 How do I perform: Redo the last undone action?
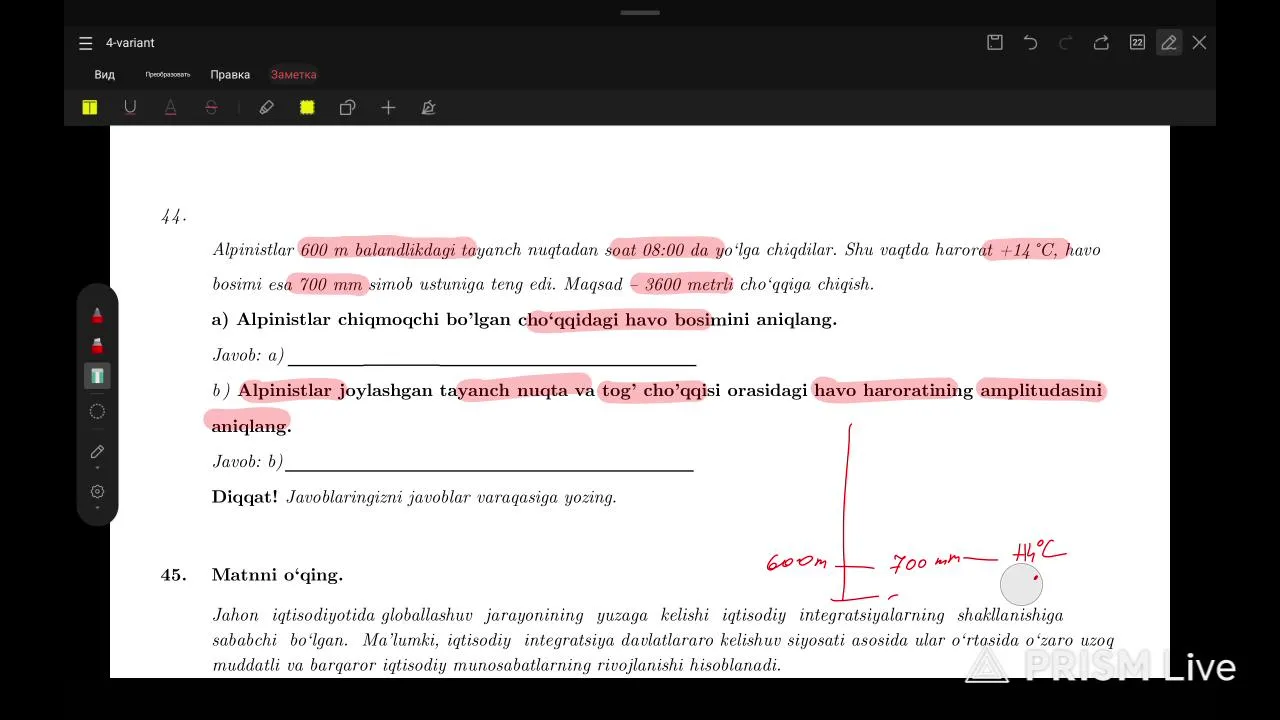click(x=1066, y=42)
